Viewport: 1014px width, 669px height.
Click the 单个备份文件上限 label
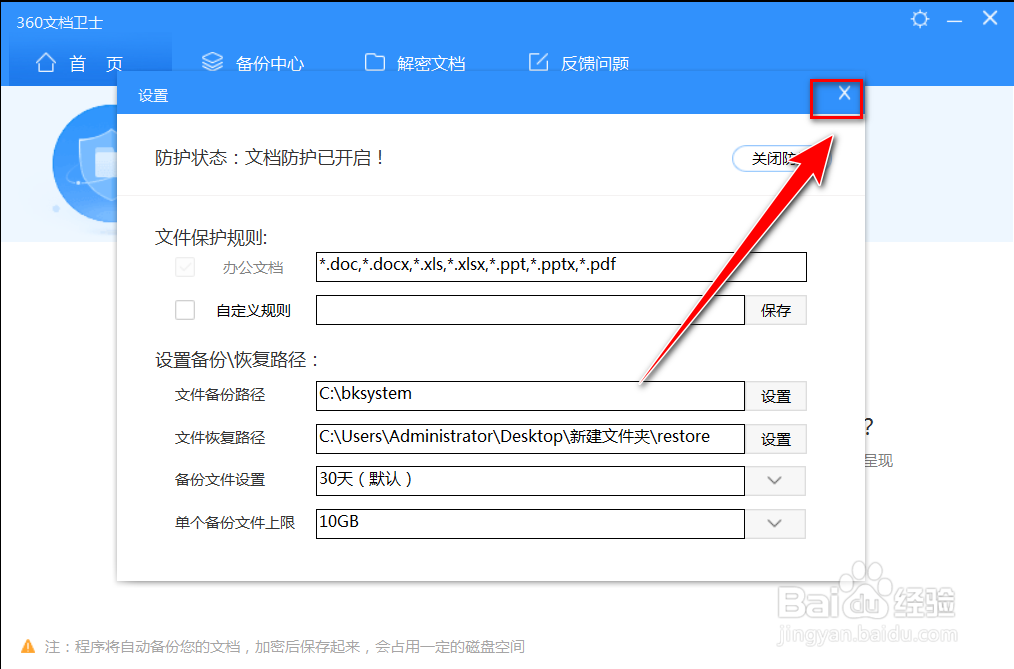(x=235, y=522)
